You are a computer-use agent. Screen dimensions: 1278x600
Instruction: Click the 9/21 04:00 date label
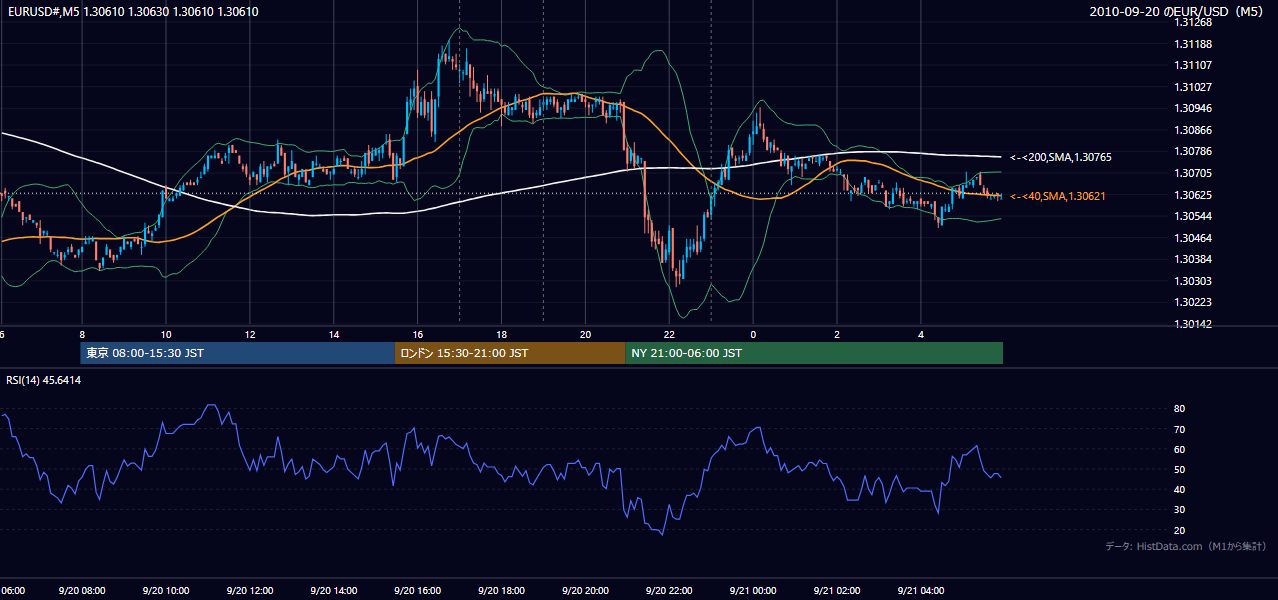[x=922, y=591]
